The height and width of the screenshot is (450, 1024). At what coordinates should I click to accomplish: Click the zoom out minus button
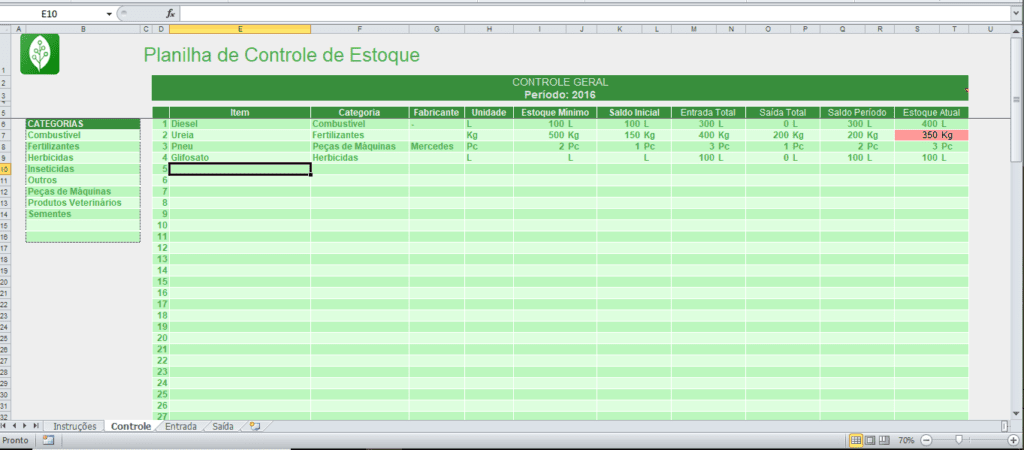[925, 440]
